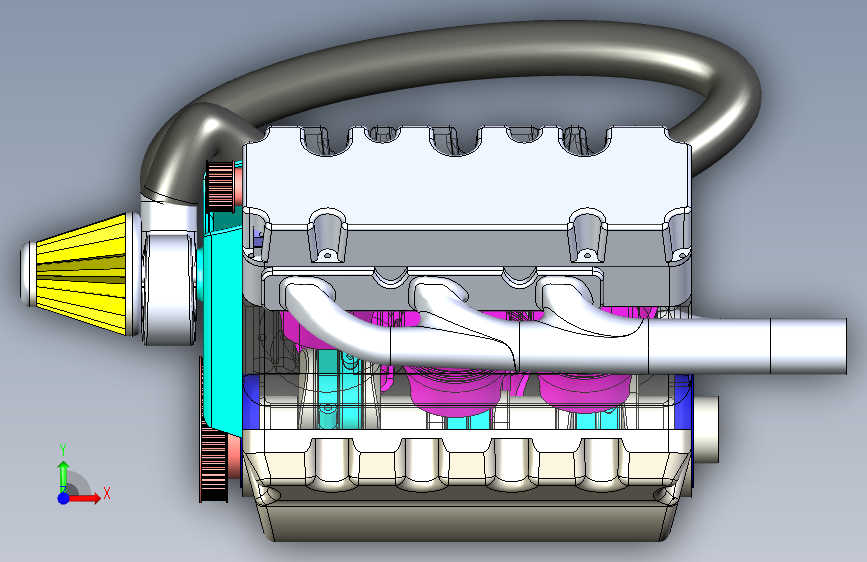
Task: Click the blue Z axis ball of triad
Action: click(63, 498)
